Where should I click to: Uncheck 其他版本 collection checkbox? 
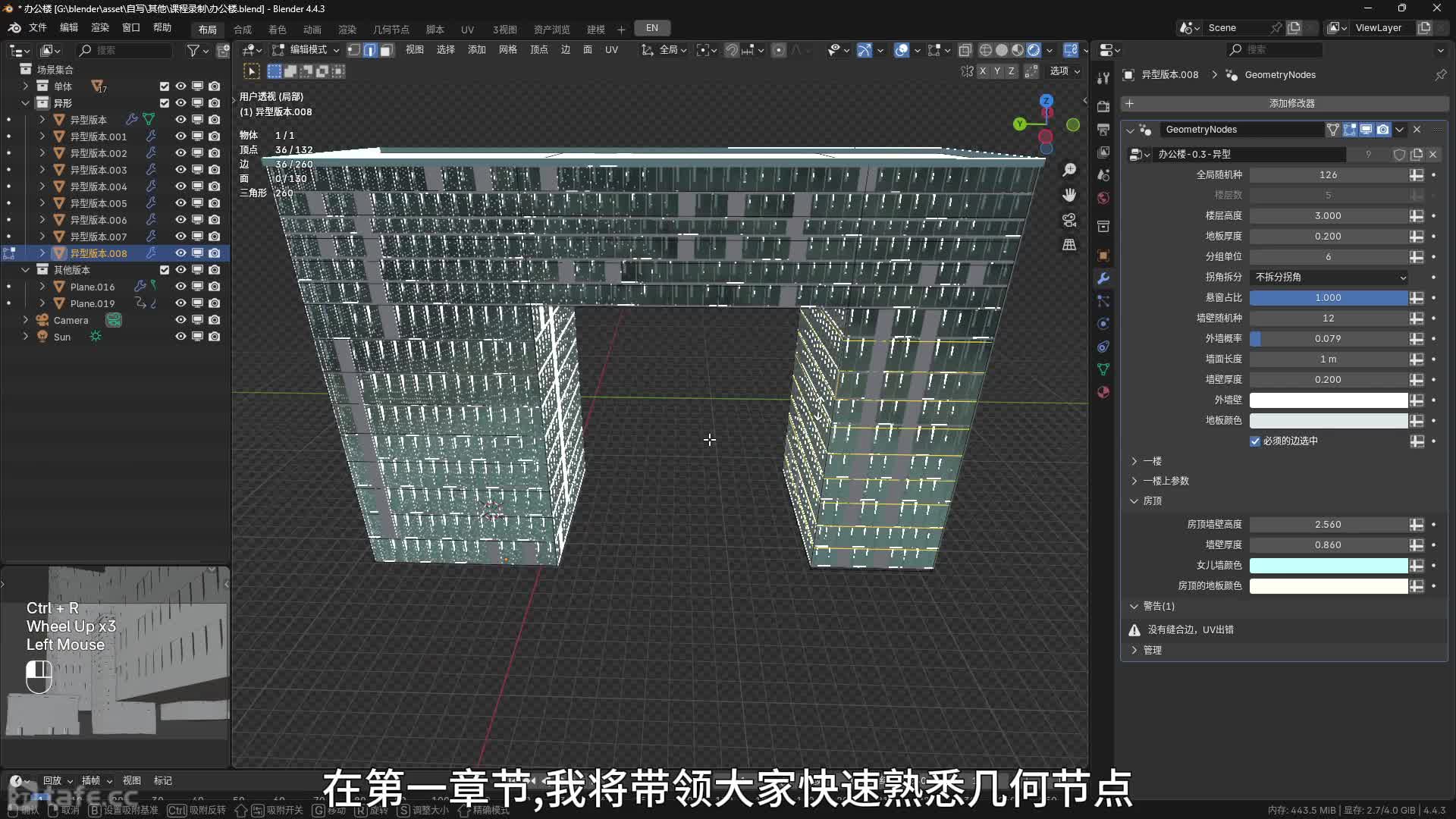click(x=165, y=270)
